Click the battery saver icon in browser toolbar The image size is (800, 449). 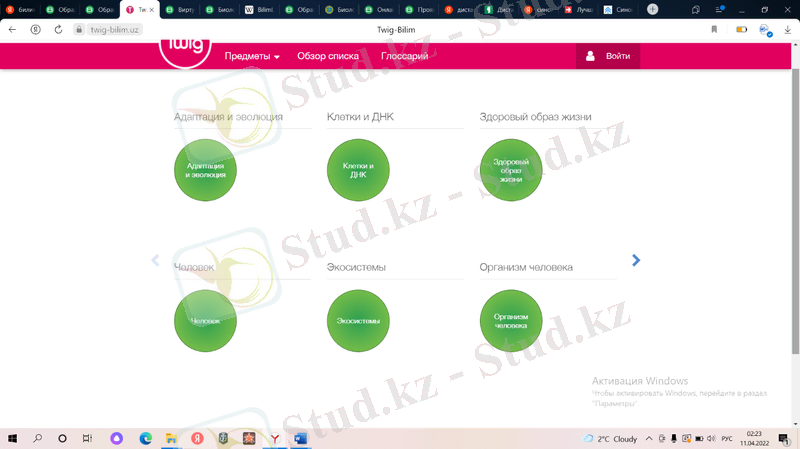741,30
